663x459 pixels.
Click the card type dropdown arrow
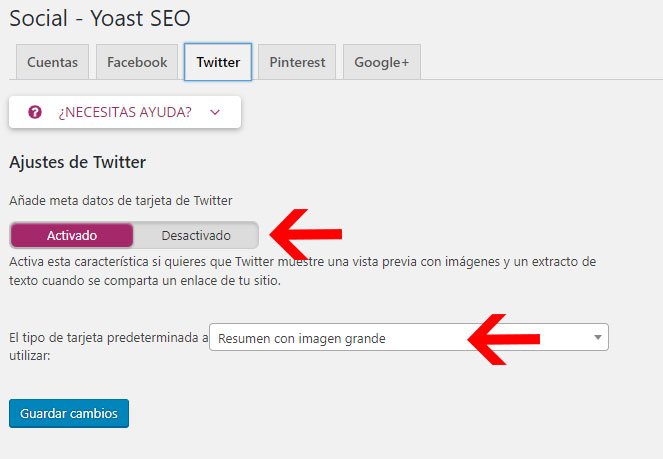point(597,337)
